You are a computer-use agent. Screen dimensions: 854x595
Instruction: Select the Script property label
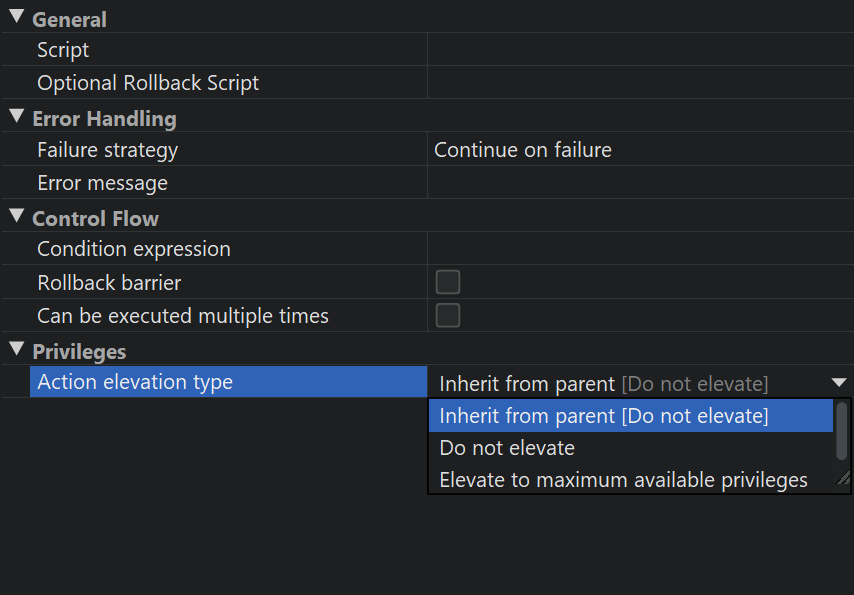(63, 50)
